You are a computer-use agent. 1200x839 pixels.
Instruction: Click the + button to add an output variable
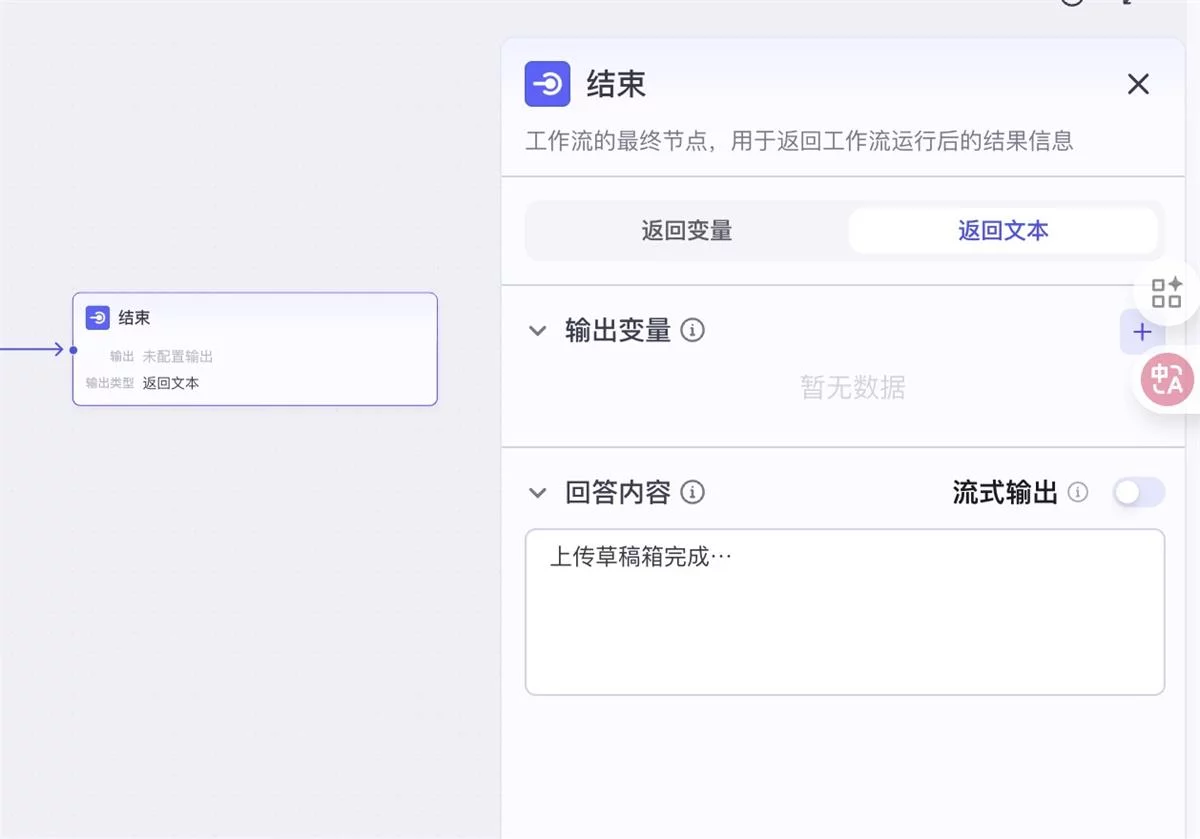(x=1142, y=332)
